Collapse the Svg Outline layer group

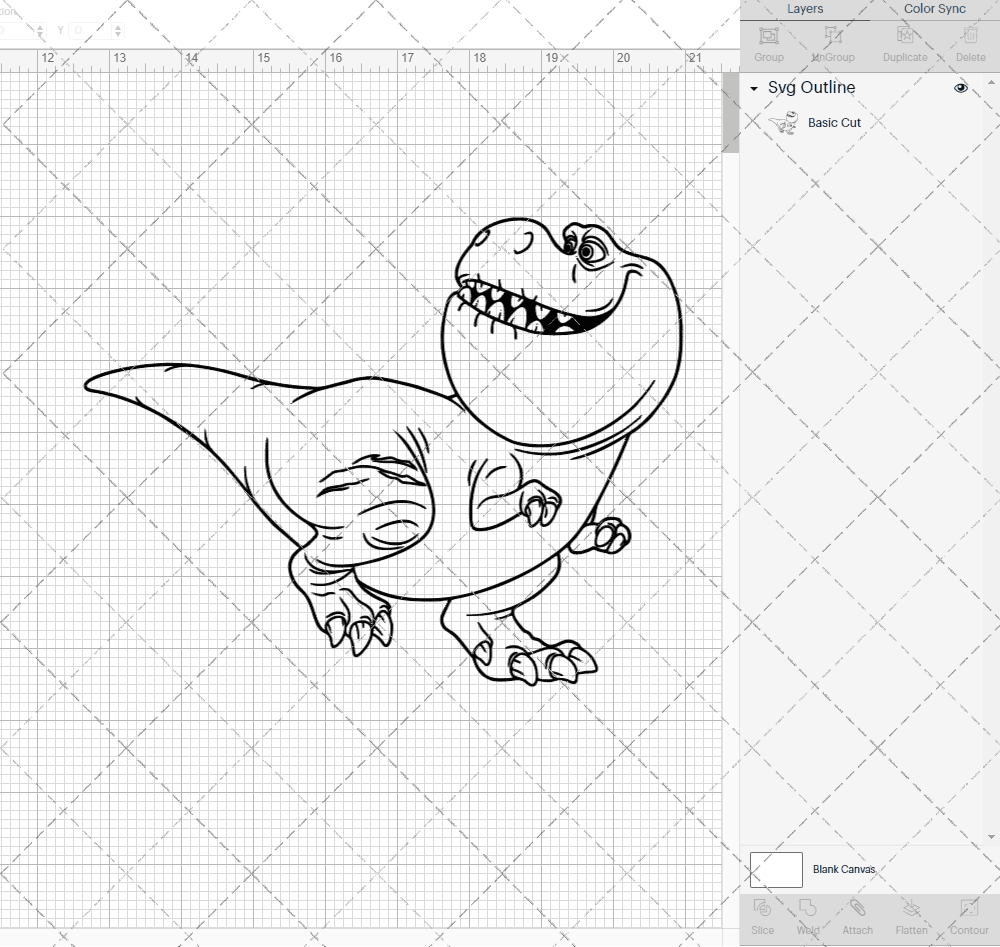754,89
